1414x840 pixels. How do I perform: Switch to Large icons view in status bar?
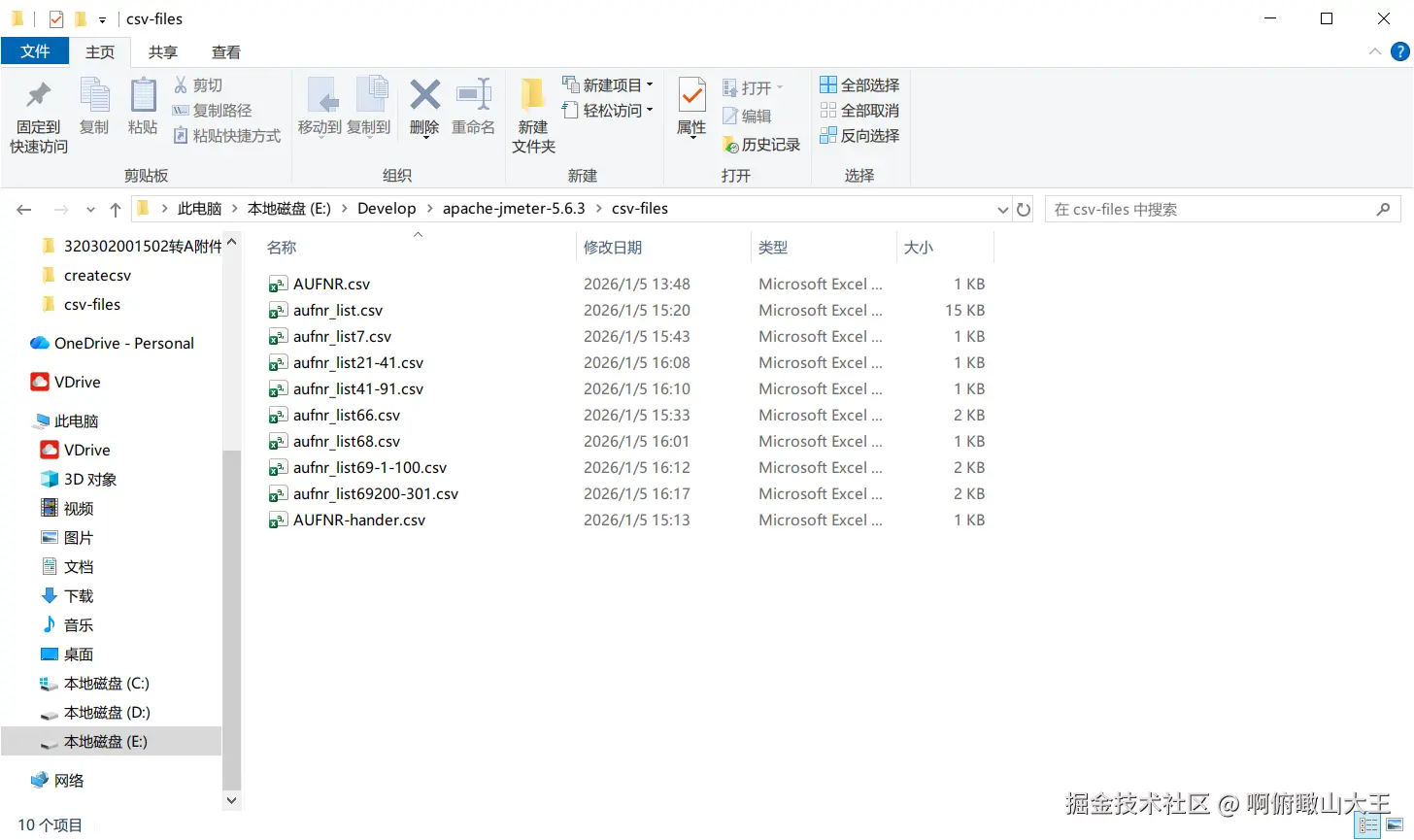[x=1395, y=826]
